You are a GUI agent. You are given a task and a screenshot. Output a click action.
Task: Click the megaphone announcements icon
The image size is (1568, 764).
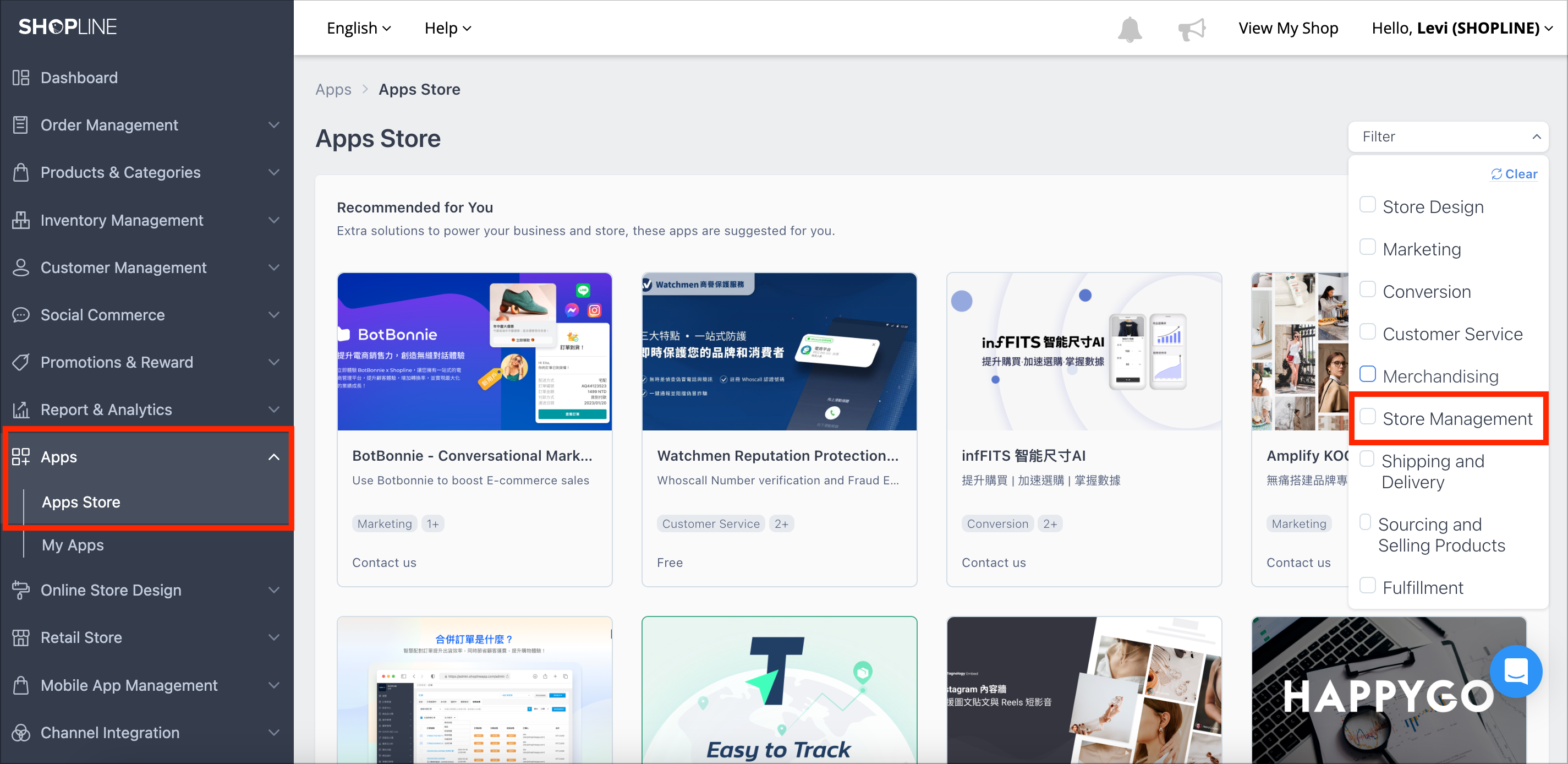tap(1191, 29)
